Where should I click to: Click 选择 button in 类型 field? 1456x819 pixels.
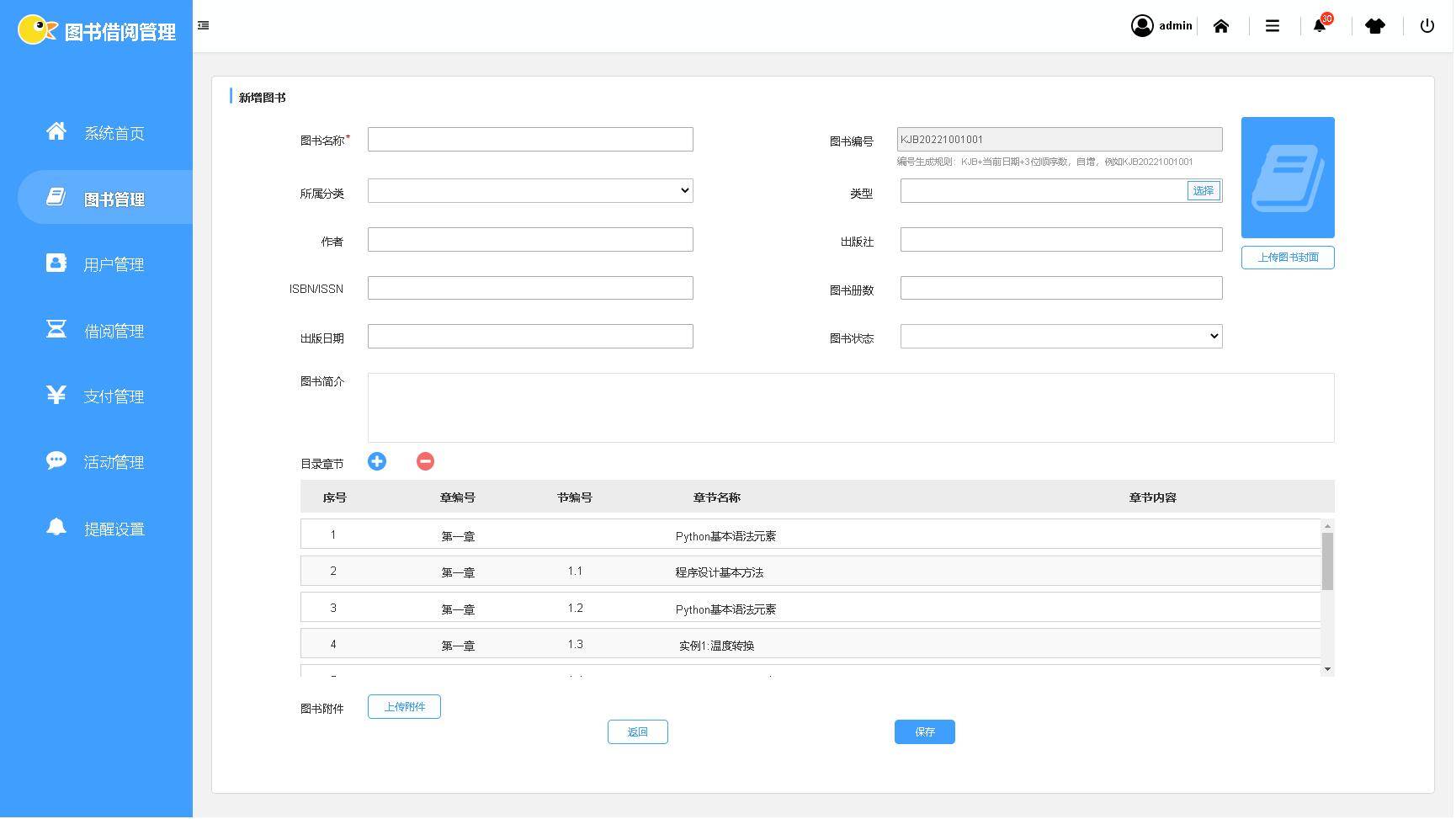point(1204,191)
